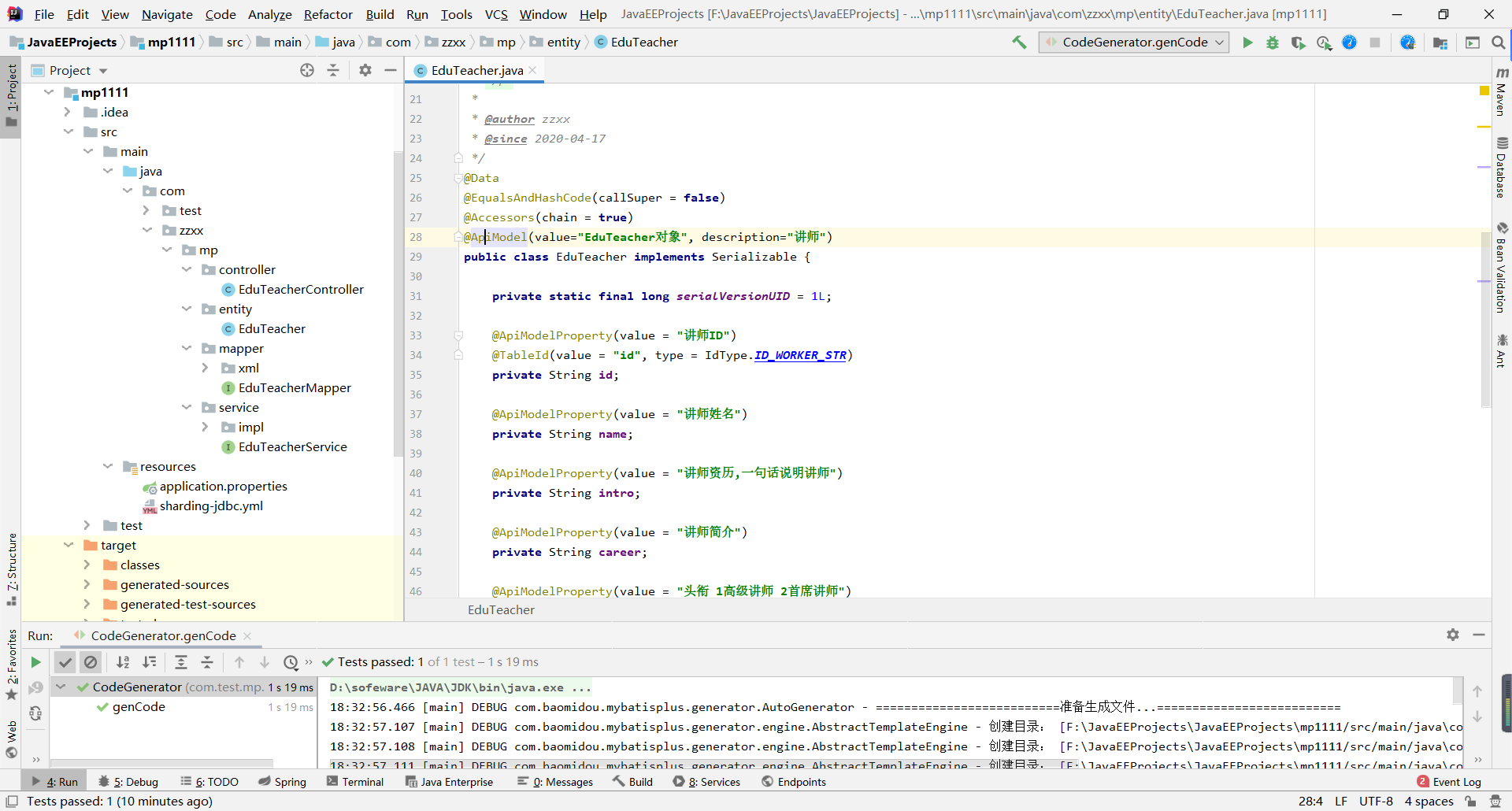Collapse the controller package in project tree
The width and height of the screenshot is (1512, 811).
pyautogui.click(x=187, y=269)
